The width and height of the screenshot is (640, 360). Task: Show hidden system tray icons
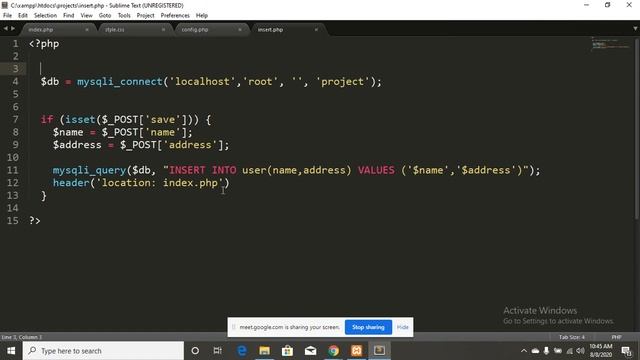coord(524,351)
